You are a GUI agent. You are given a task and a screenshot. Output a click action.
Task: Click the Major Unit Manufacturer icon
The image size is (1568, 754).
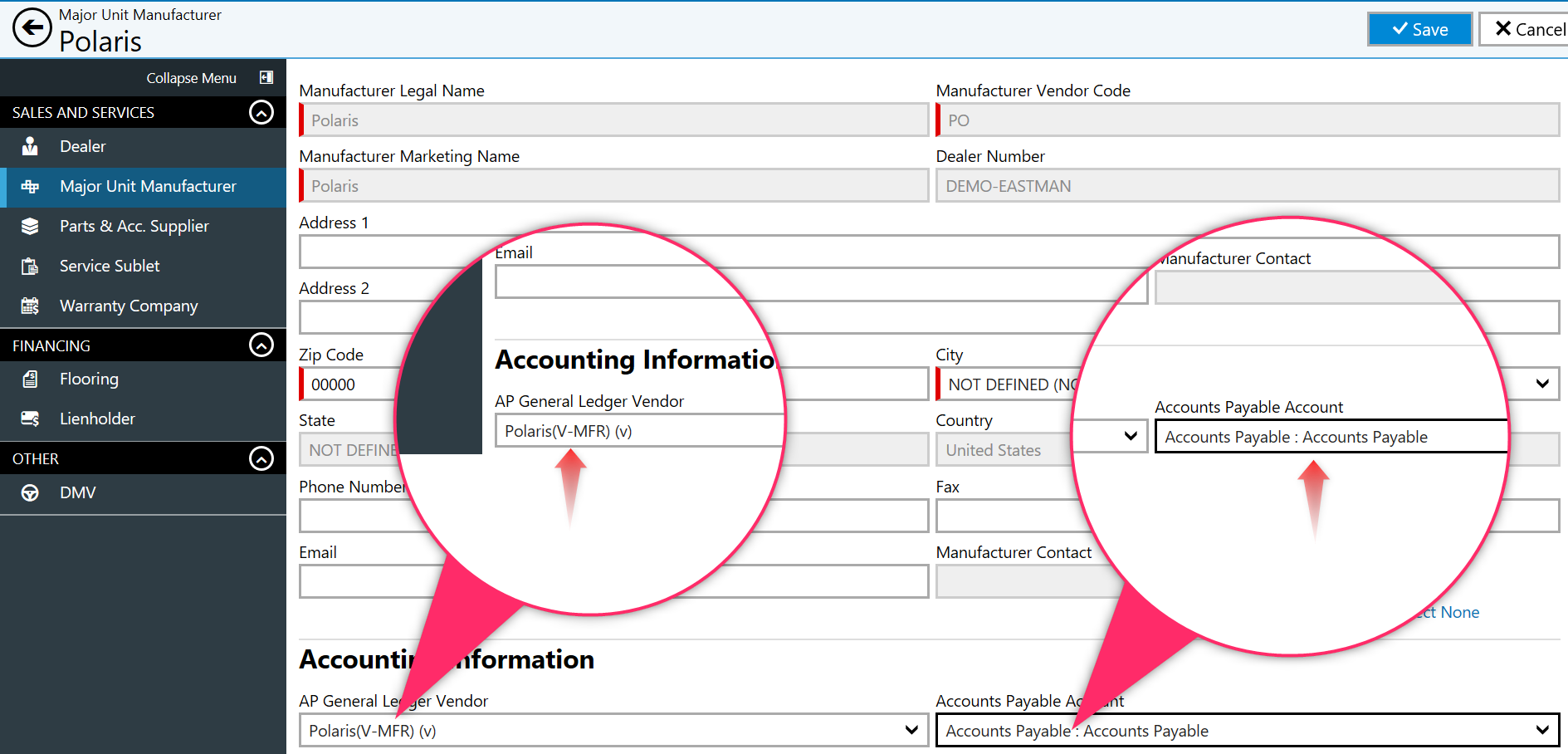[30, 186]
